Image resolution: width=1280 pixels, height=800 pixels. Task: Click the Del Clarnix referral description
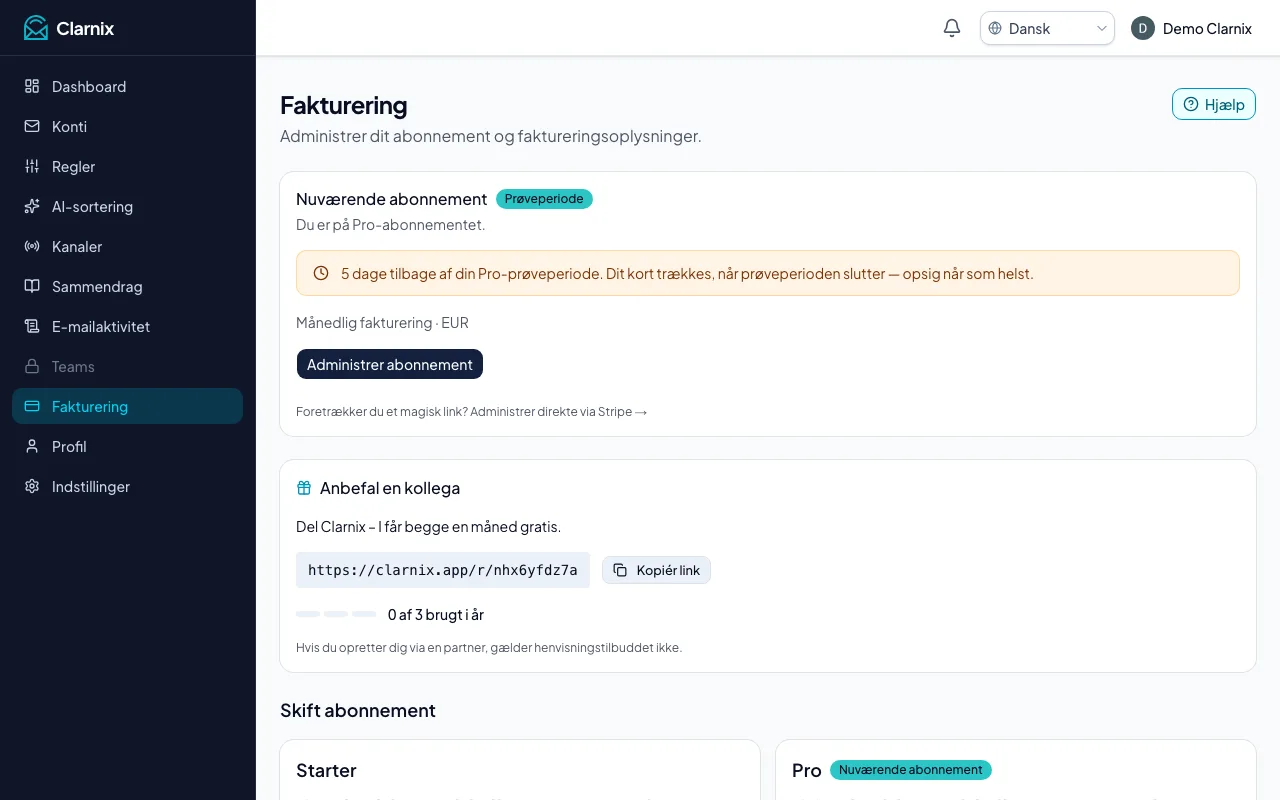(x=429, y=526)
